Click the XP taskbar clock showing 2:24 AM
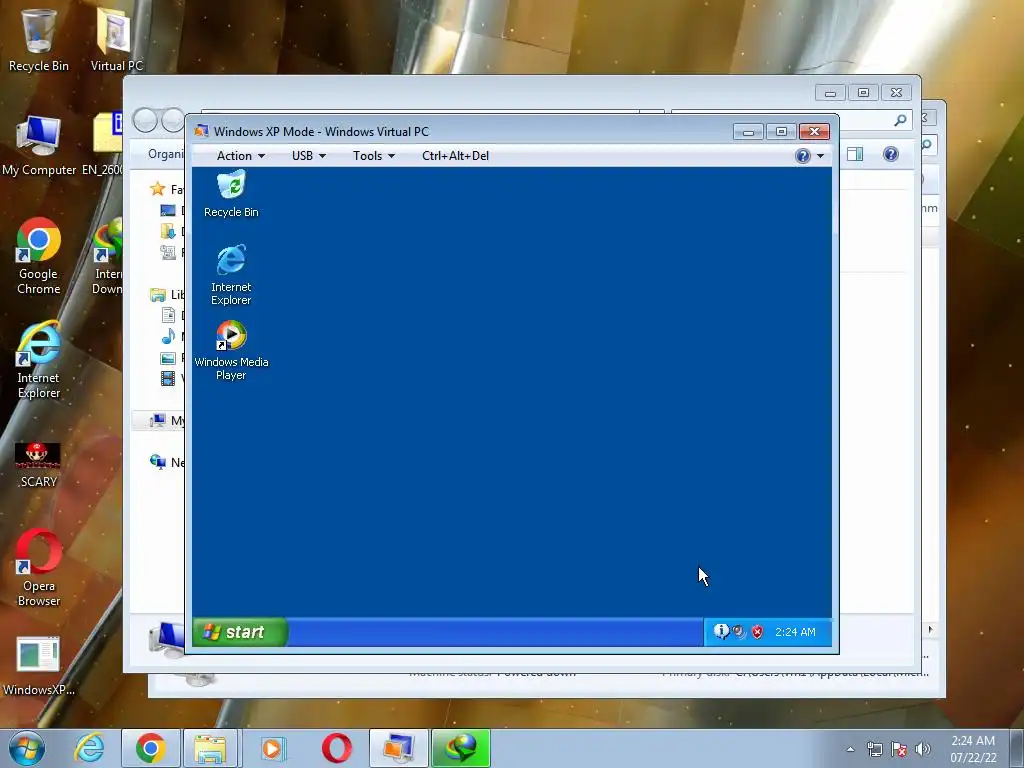 tap(795, 632)
